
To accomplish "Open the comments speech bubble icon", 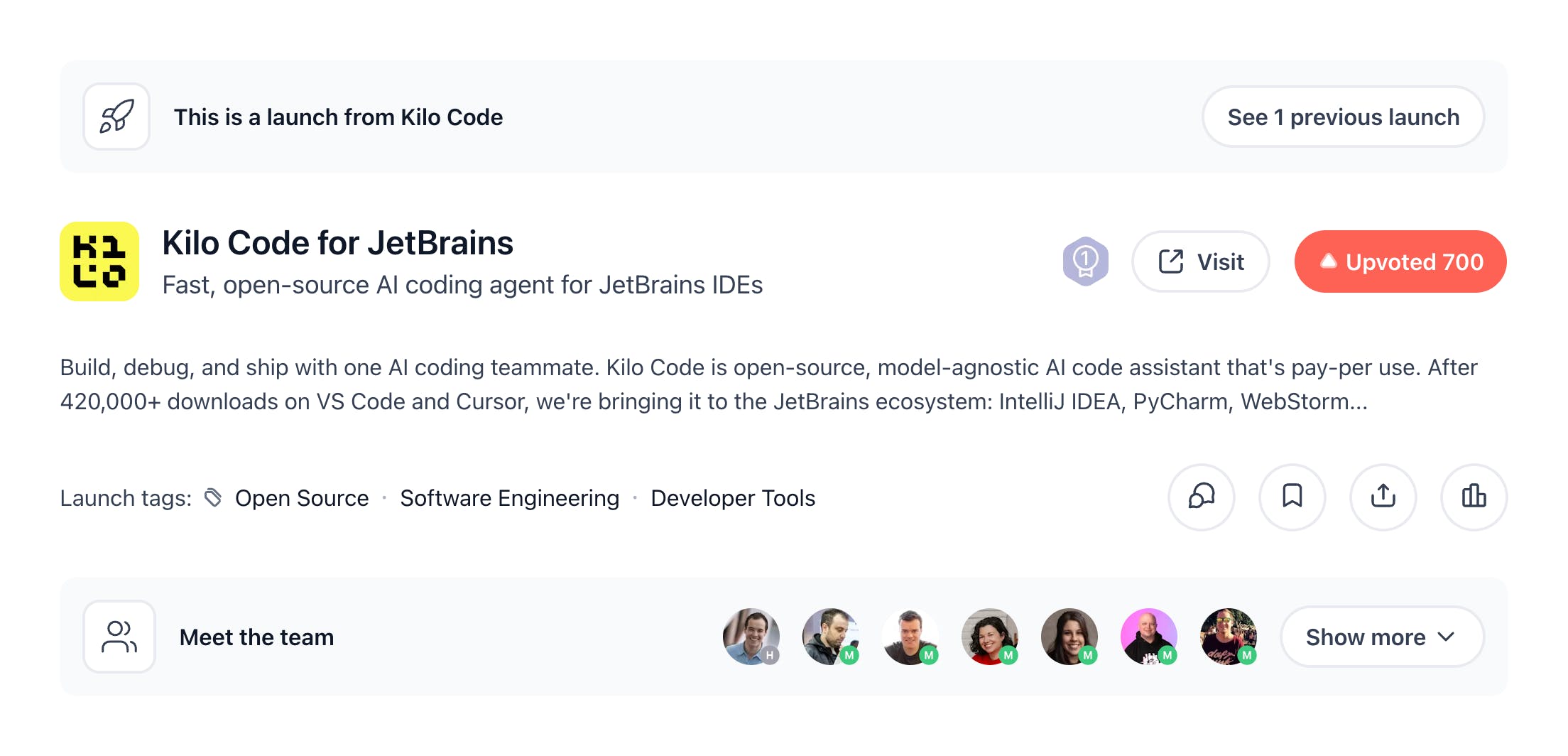I will 1202,497.
